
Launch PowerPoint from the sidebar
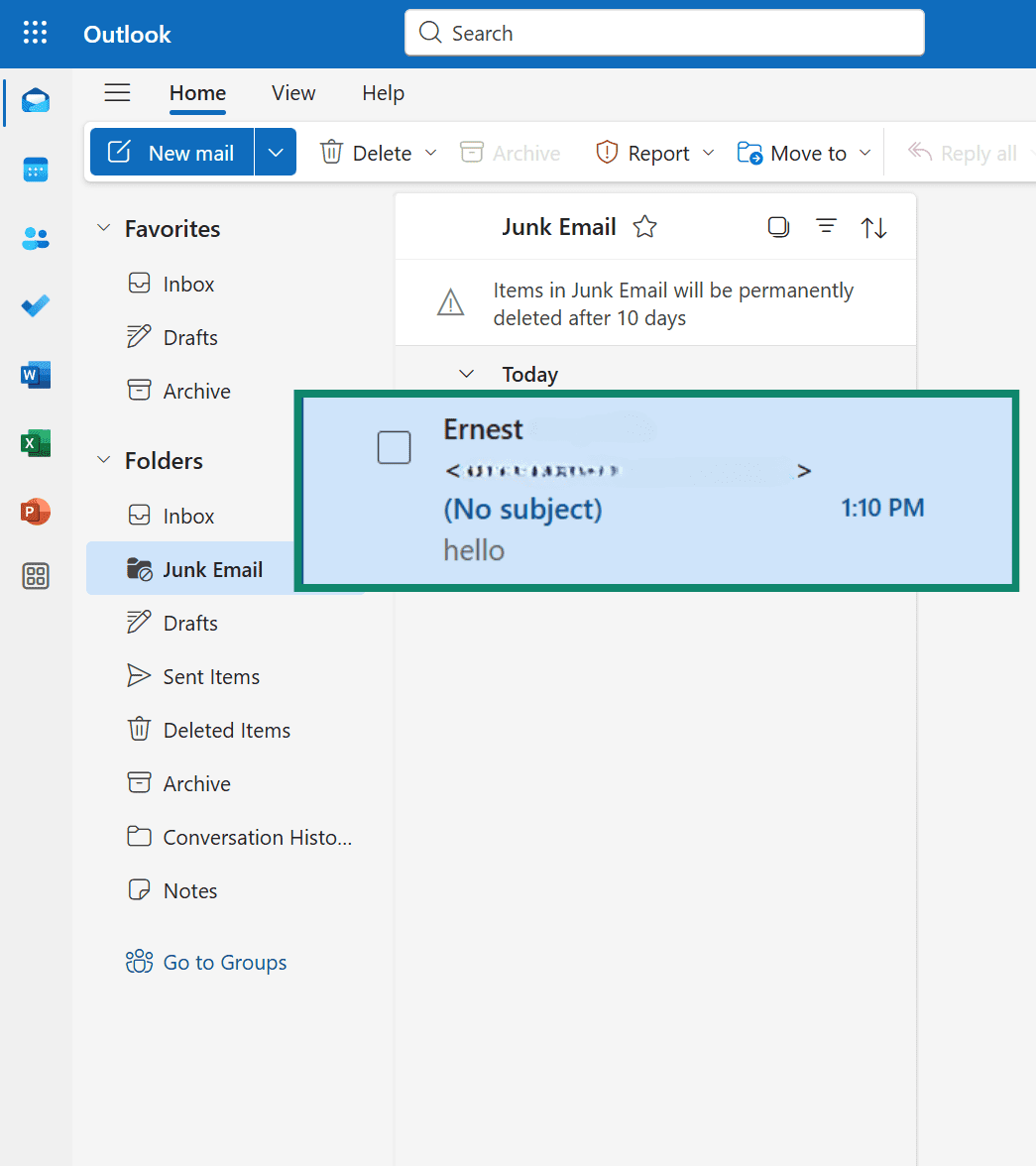tap(35, 512)
